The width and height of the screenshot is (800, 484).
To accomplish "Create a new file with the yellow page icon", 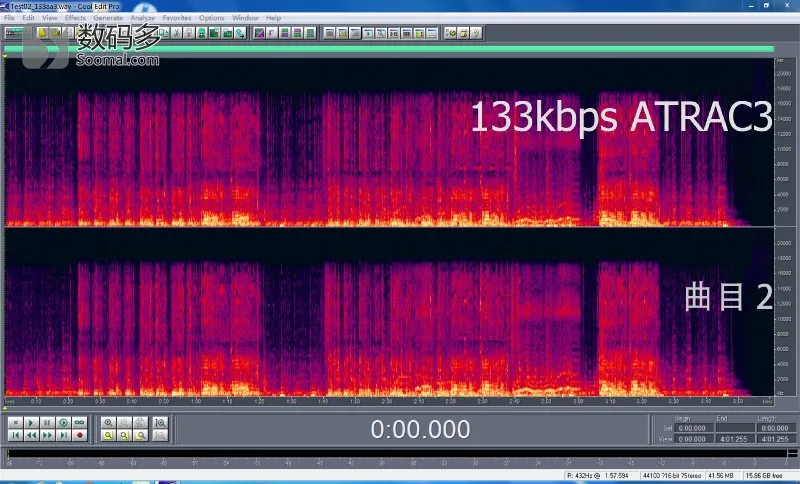I will (x=42, y=33).
